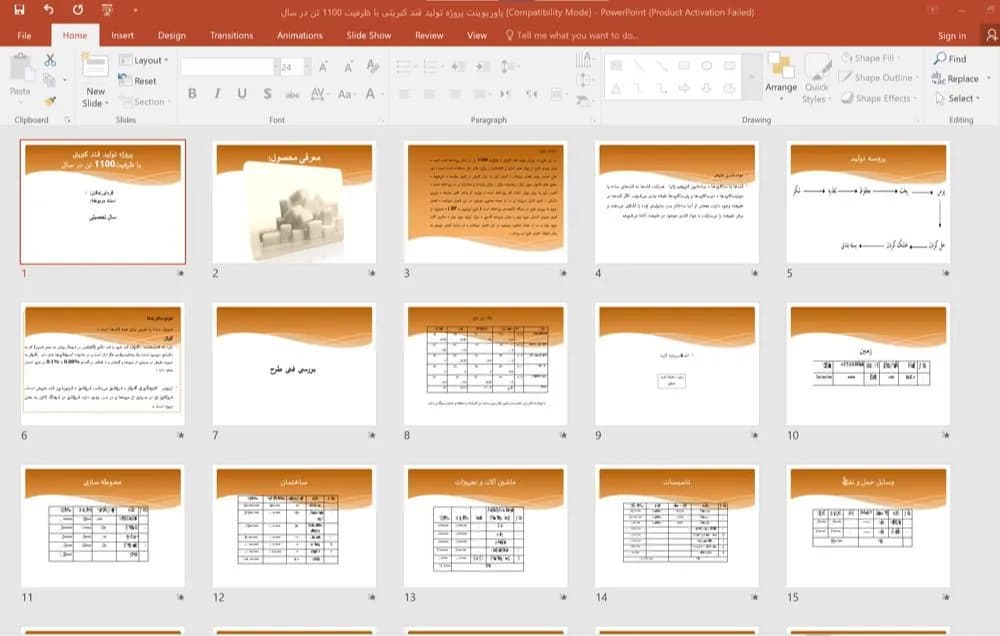Open the Select dropdown in Editing group
Screen dimensions: 1000x636
coord(957,98)
